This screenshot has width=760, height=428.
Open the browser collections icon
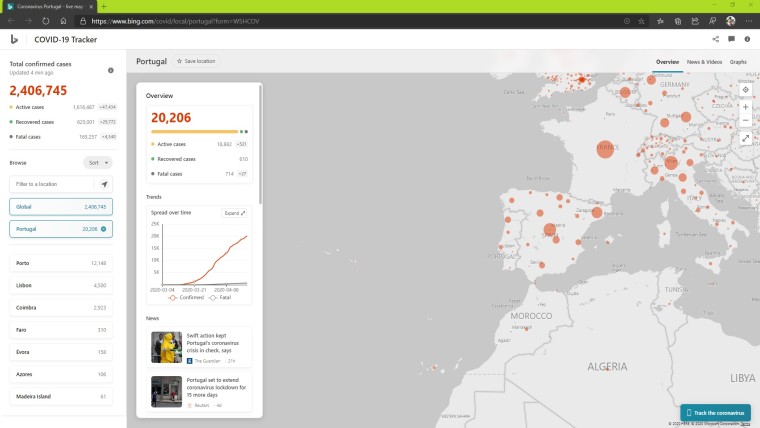point(678,21)
